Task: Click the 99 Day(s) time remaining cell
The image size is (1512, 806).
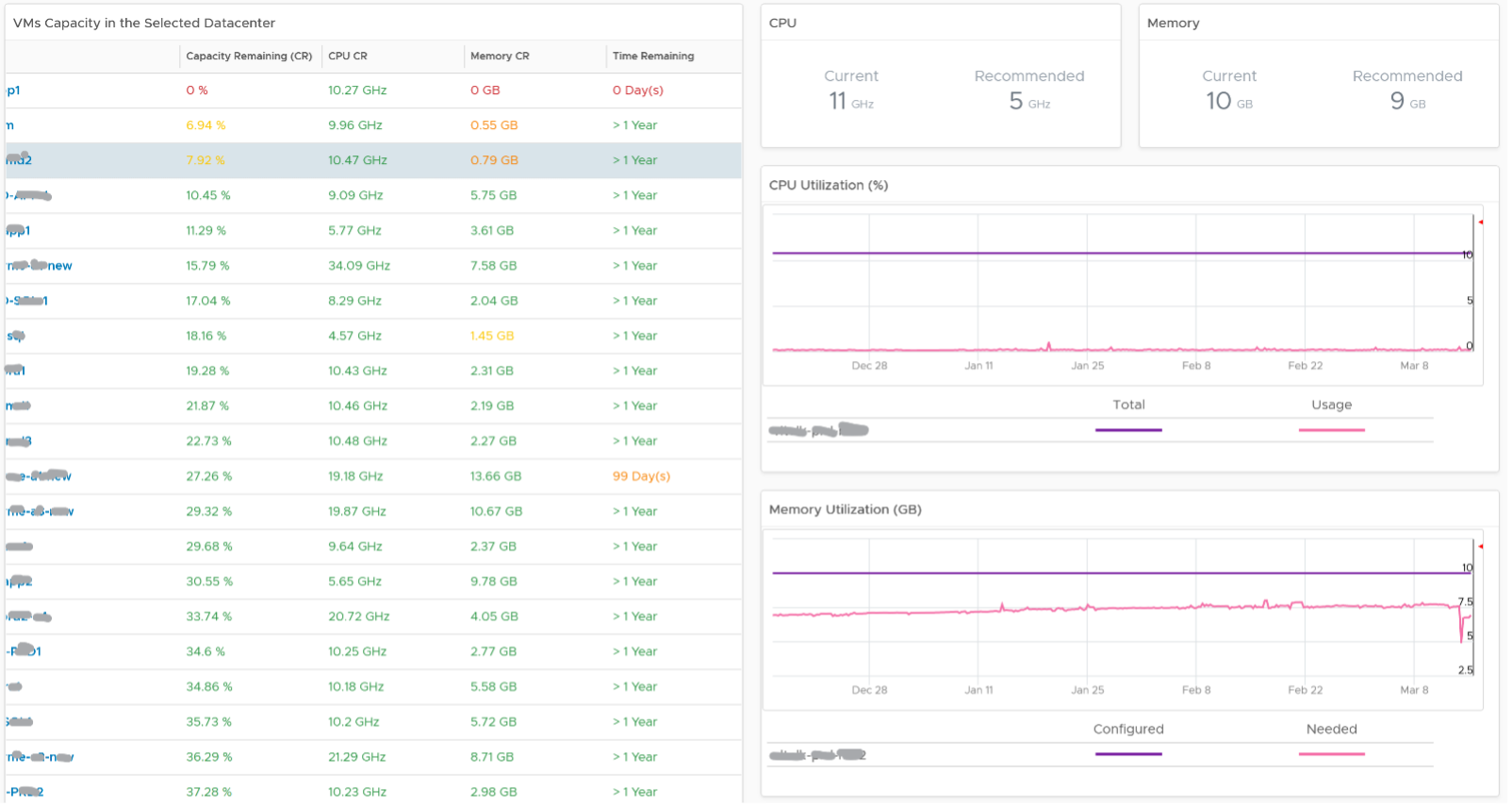Action: pos(641,477)
